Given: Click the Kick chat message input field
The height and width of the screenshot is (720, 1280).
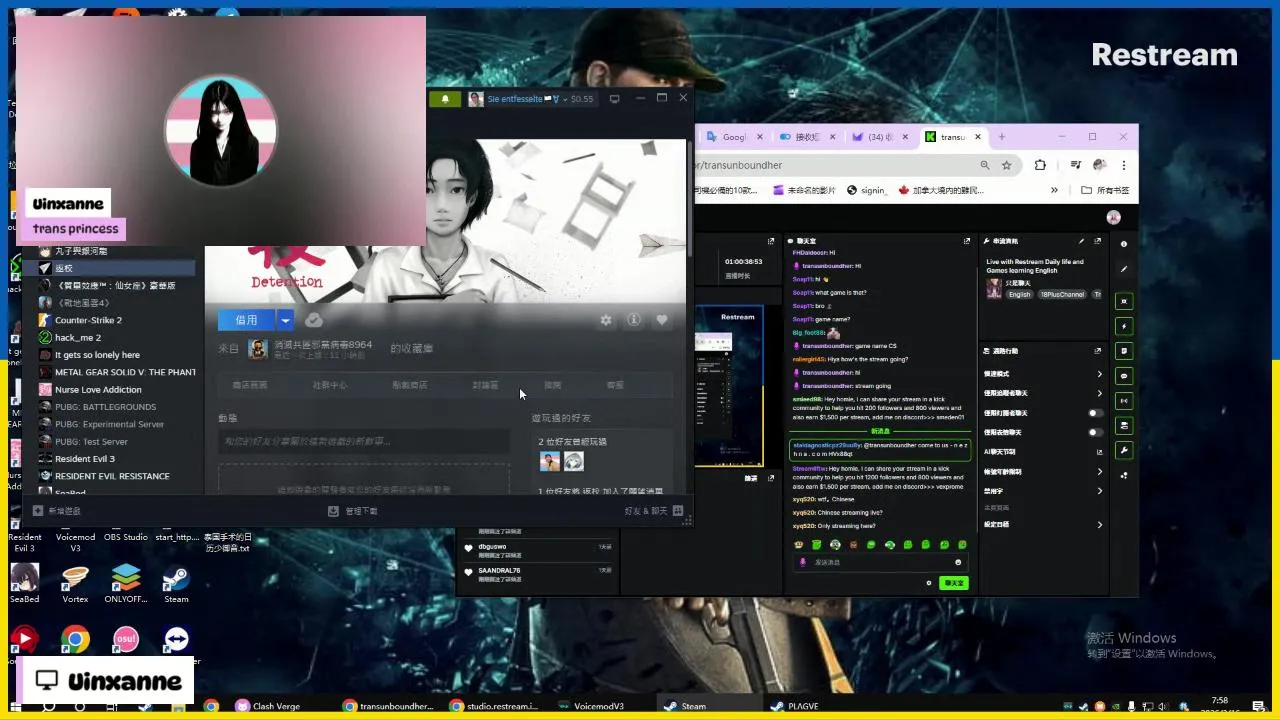Looking at the screenshot, I should click(880, 562).
